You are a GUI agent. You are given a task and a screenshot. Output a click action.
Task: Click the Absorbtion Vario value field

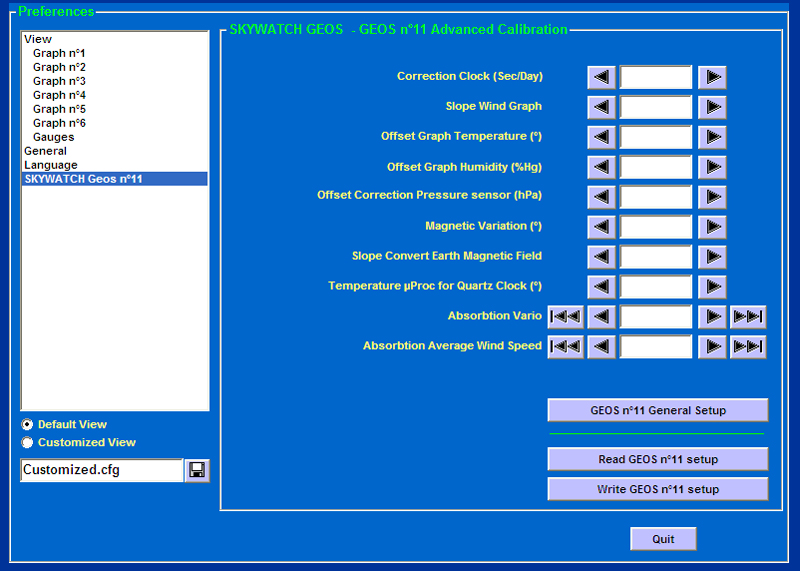(x=656, y=317)
